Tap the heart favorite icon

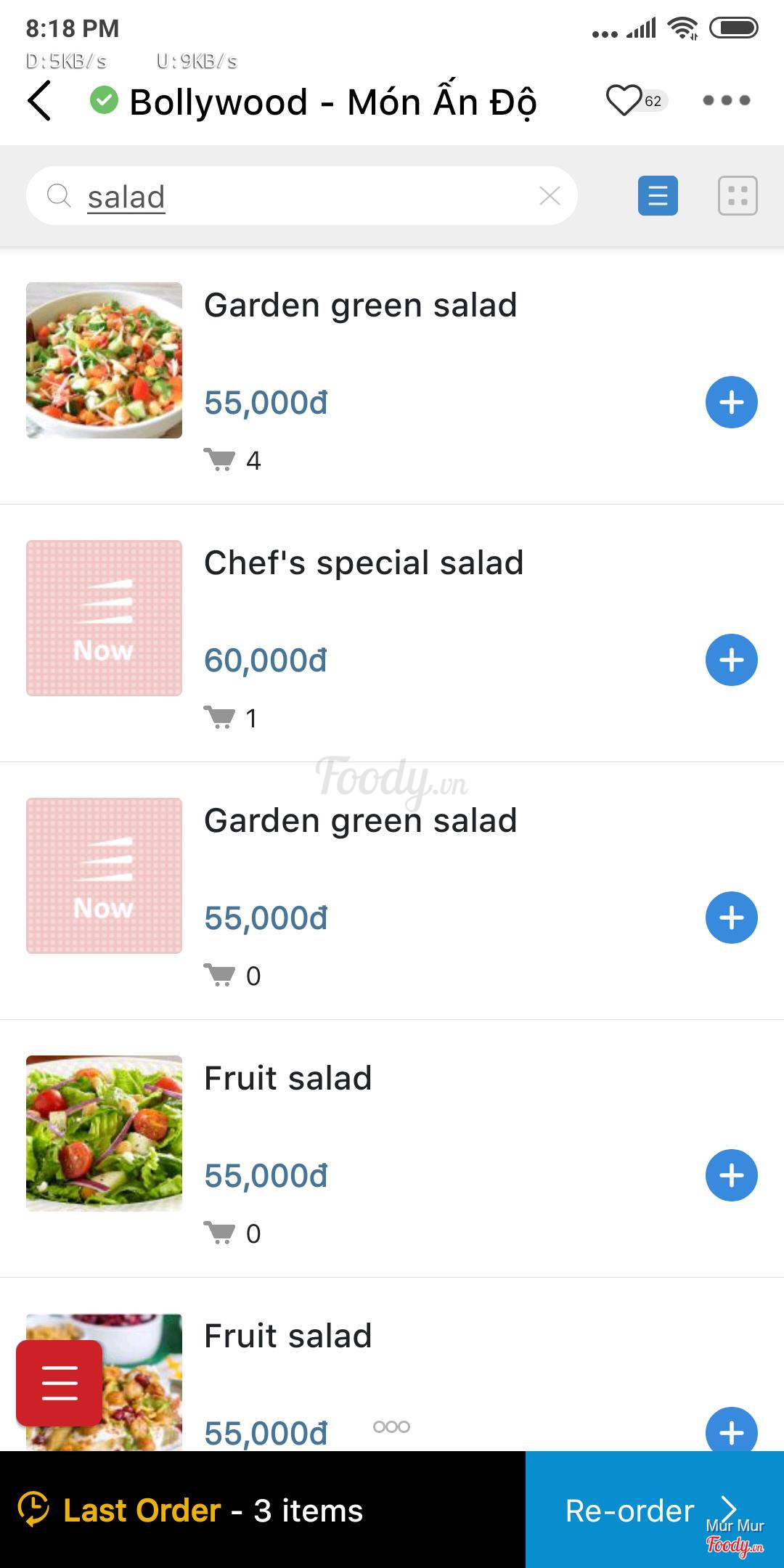(624, 100)
